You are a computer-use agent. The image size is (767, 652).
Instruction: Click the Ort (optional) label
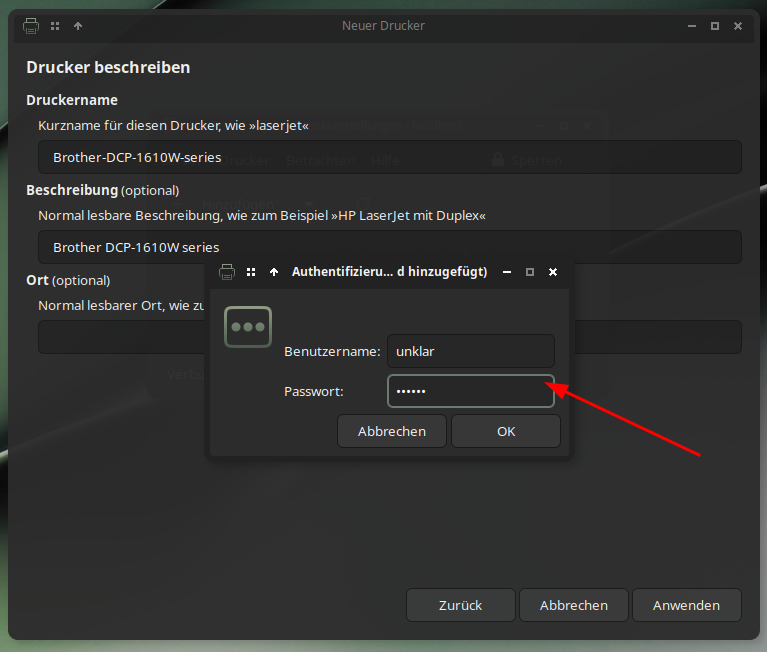tap(68, 280)
